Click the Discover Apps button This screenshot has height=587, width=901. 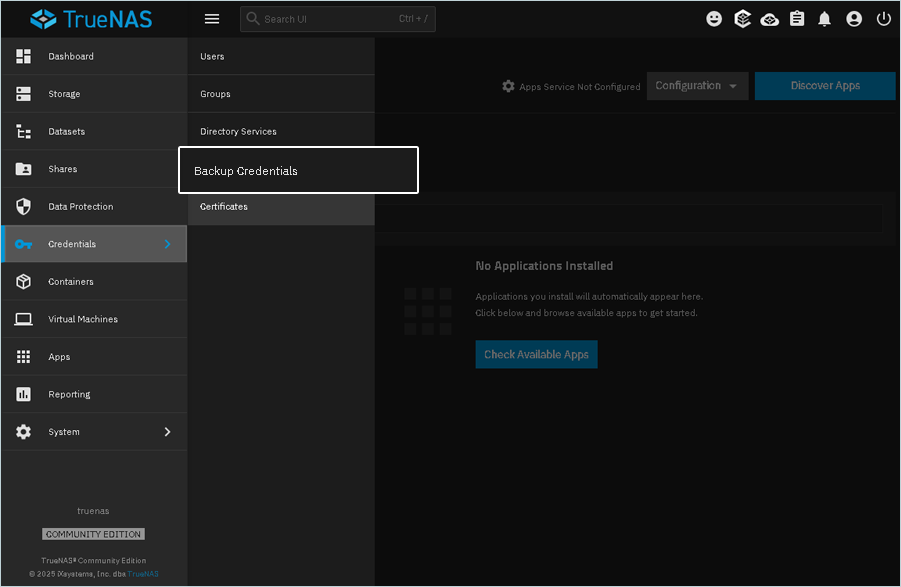click(x=825, y=86)
